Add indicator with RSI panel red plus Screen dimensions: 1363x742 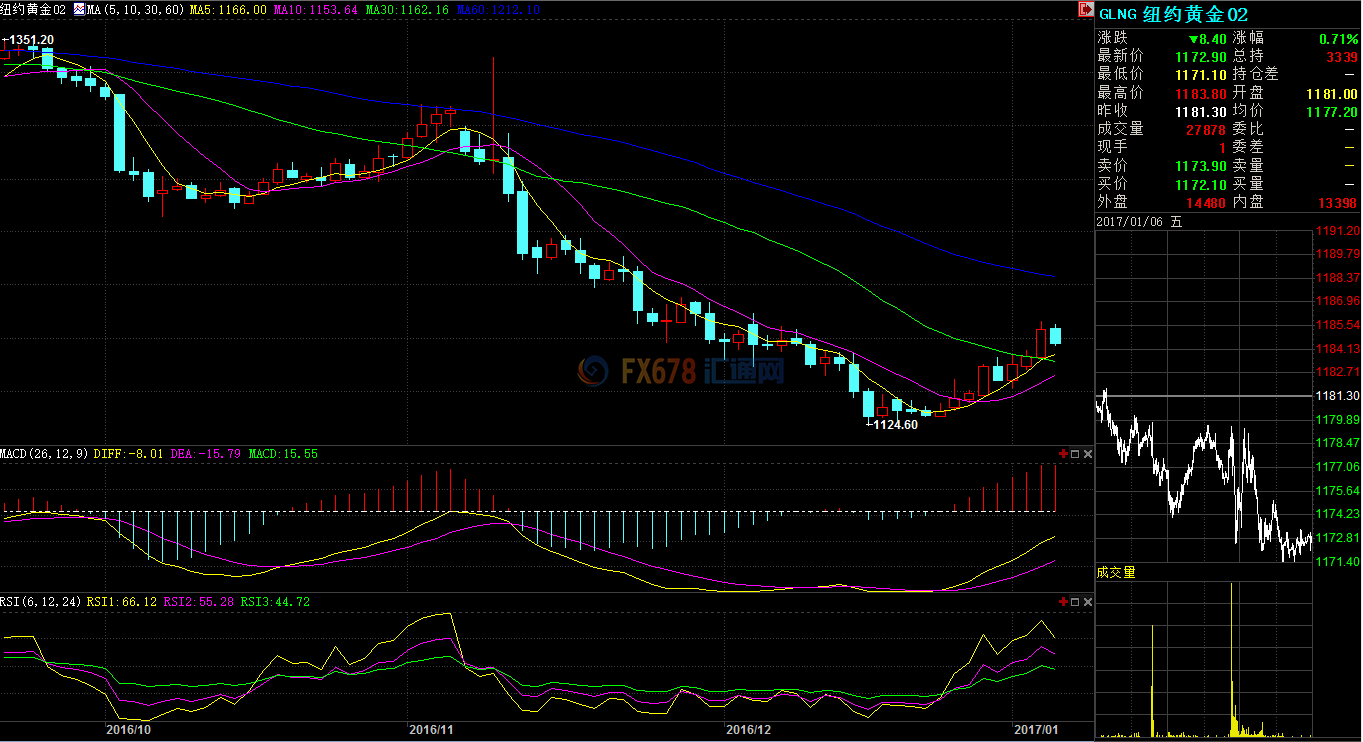[x=1062, y=601]
